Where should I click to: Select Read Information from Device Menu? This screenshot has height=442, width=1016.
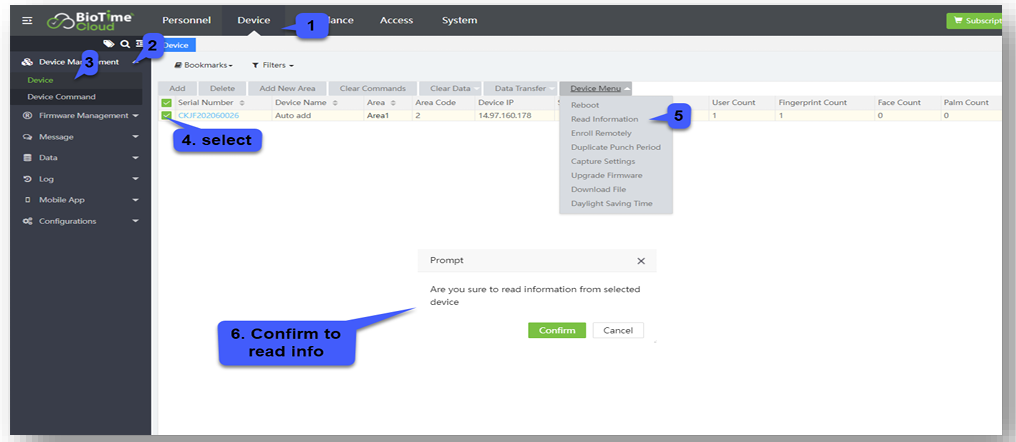coord(604,119)
